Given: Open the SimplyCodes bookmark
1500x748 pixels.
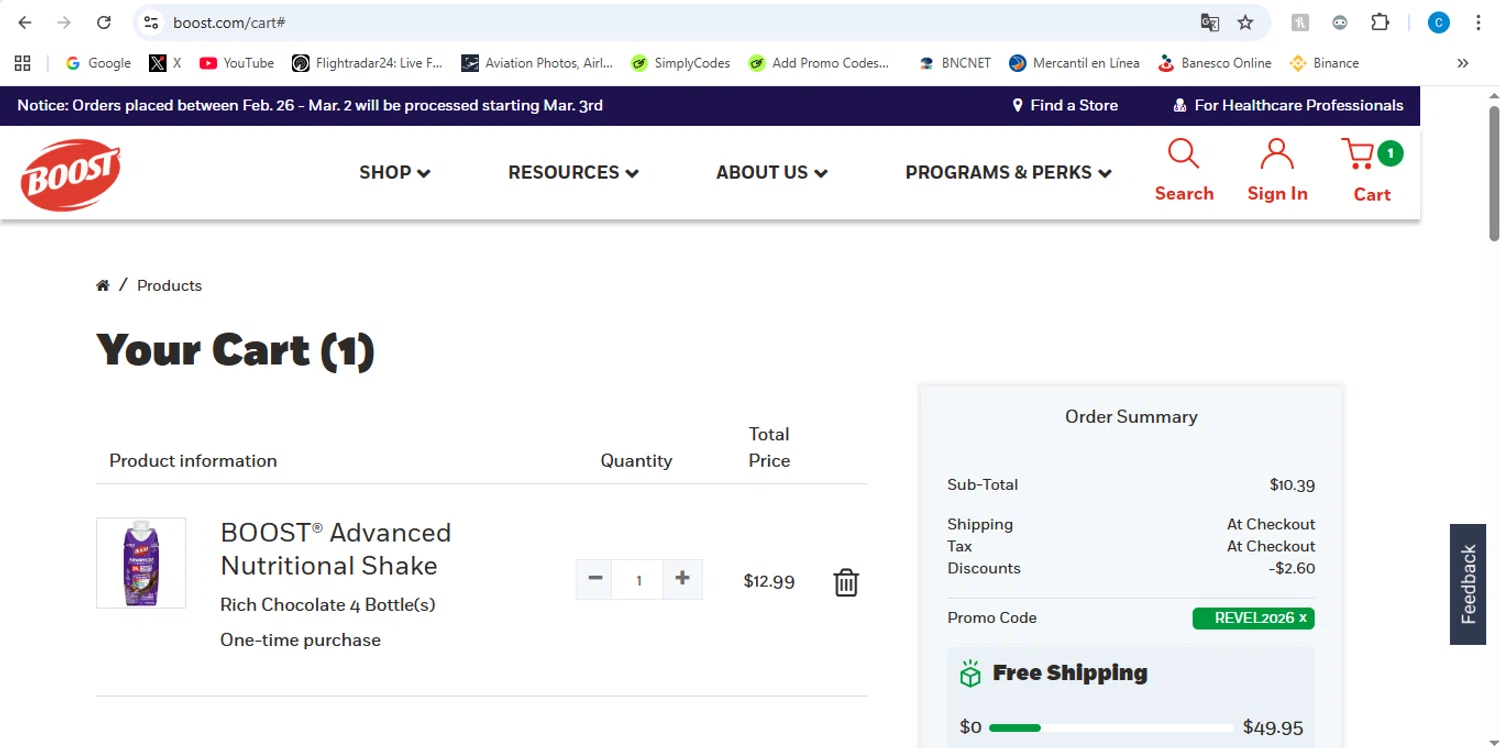Looking at the screenshot, I should [x=680, y=63].
